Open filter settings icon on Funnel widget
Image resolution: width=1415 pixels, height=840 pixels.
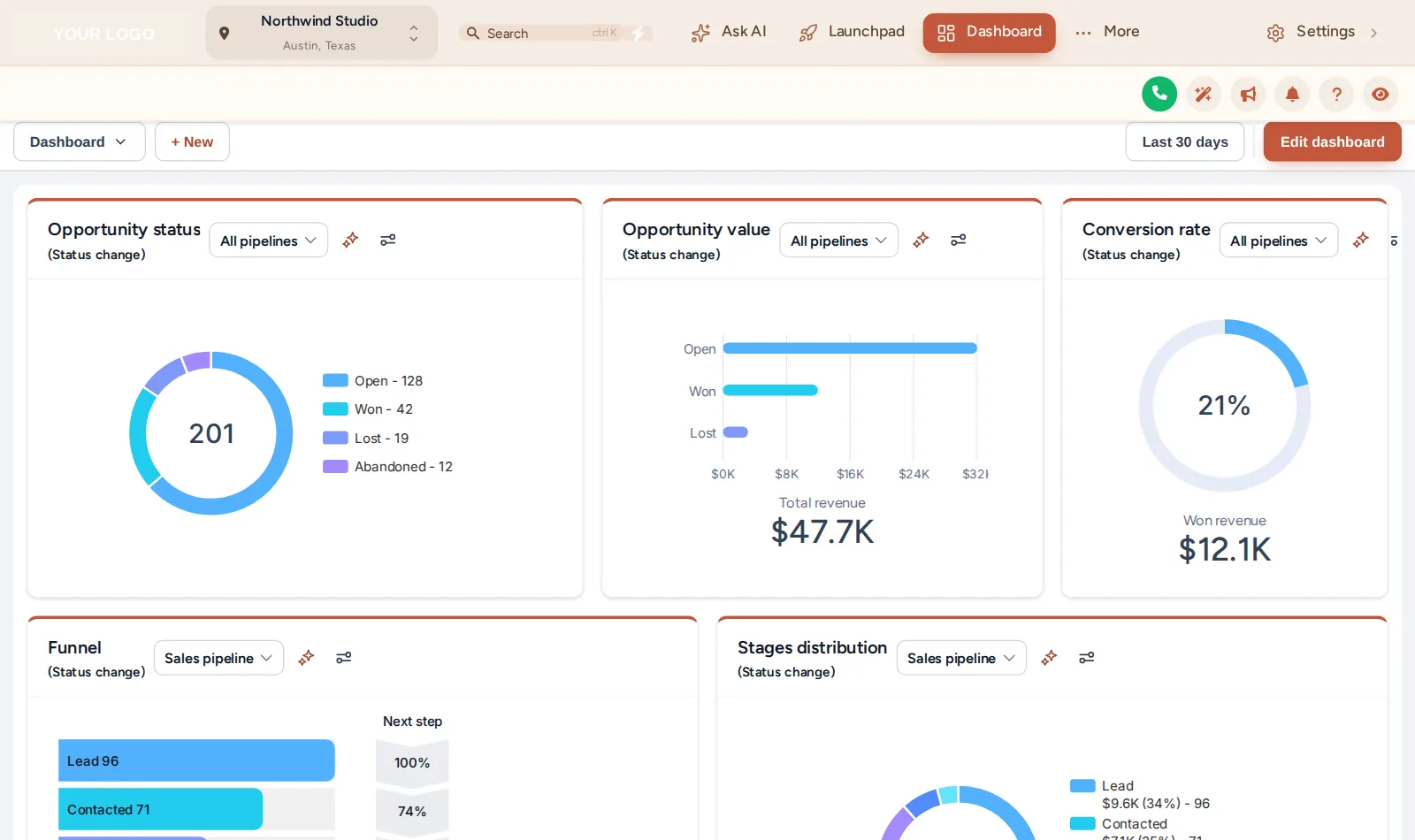(x=344, y=657)
